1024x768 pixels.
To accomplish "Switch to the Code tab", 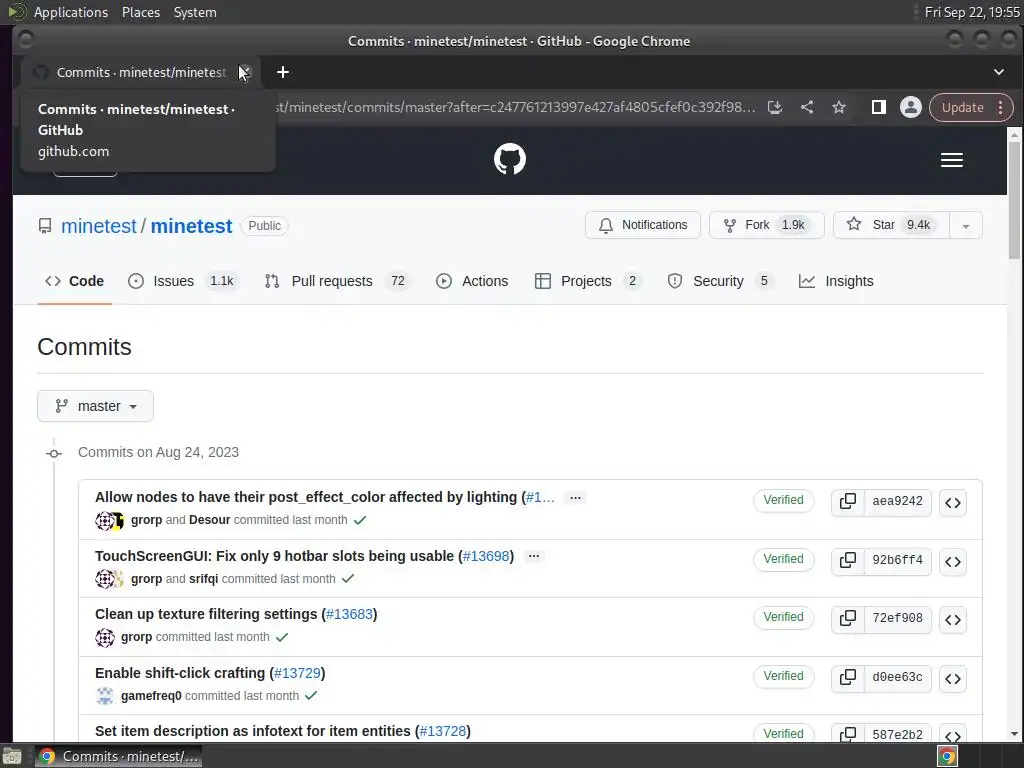I will coord(74,281).
